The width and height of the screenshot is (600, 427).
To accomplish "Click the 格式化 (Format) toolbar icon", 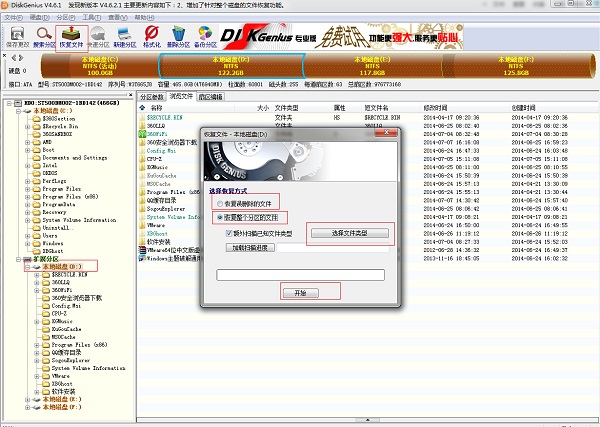I will 152,38.
